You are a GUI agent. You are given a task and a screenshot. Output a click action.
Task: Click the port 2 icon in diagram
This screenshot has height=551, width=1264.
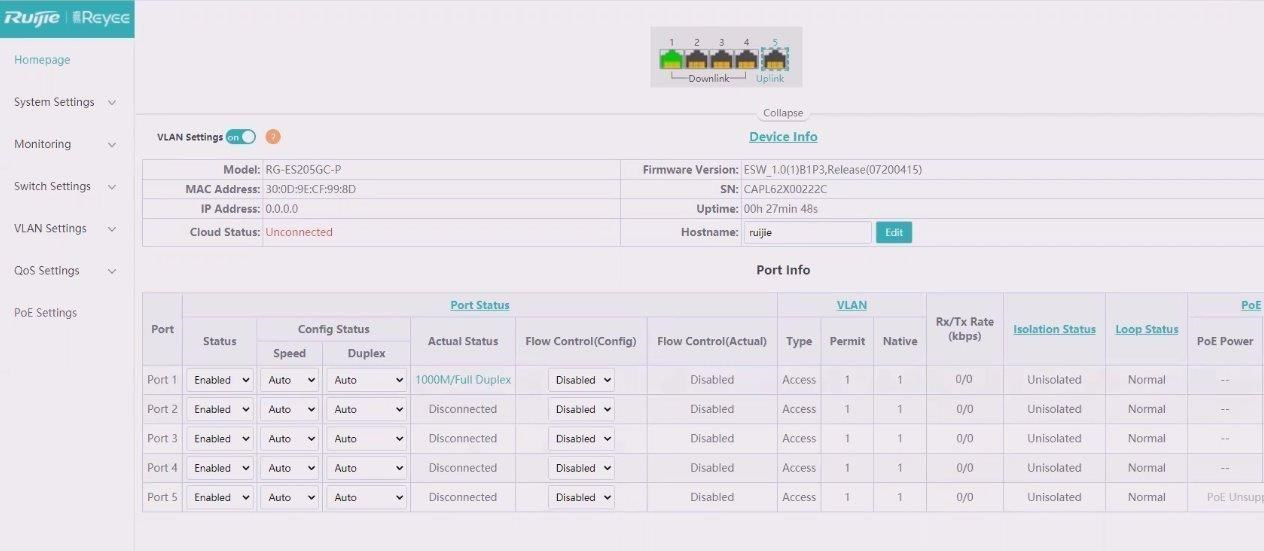696,60
